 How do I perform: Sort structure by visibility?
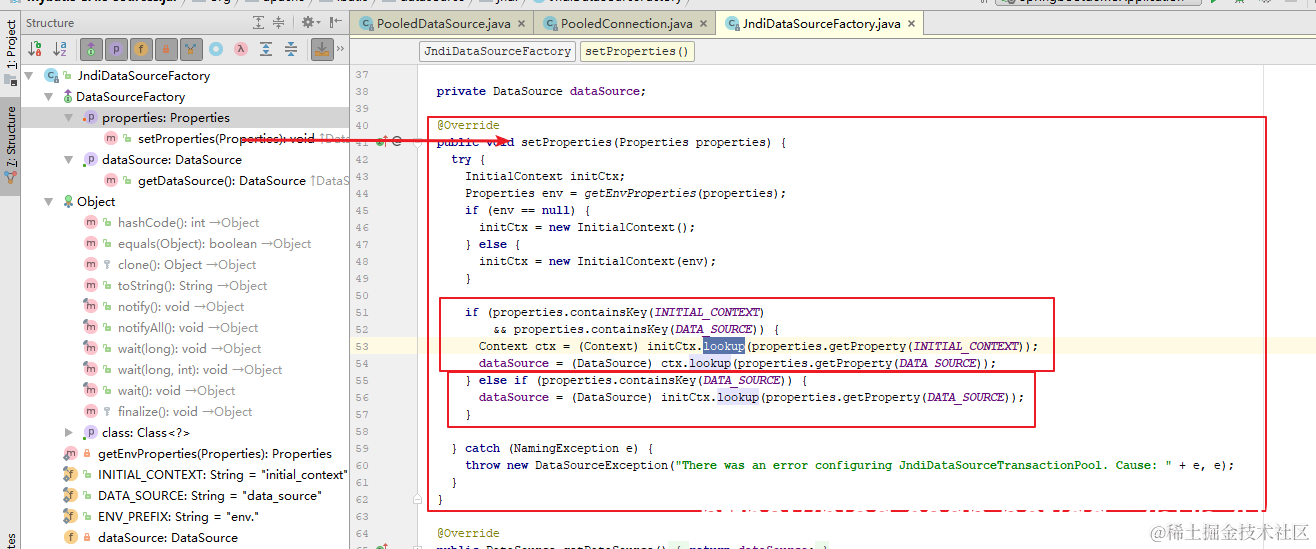tap(36, 48)
